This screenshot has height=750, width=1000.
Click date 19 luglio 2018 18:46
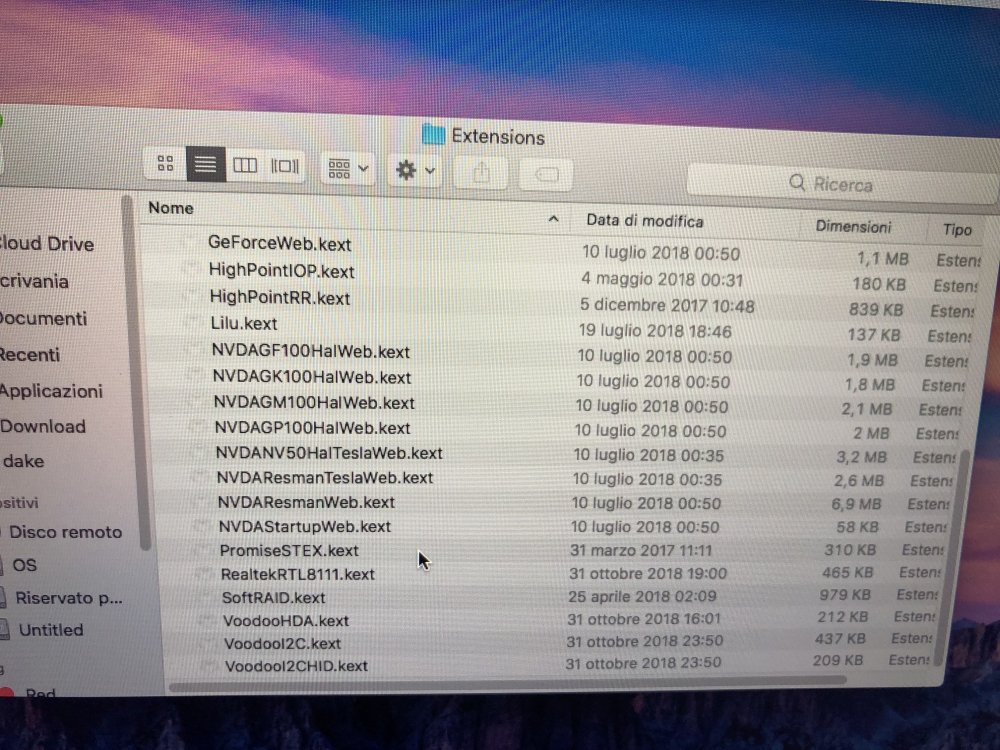(654, 331)
